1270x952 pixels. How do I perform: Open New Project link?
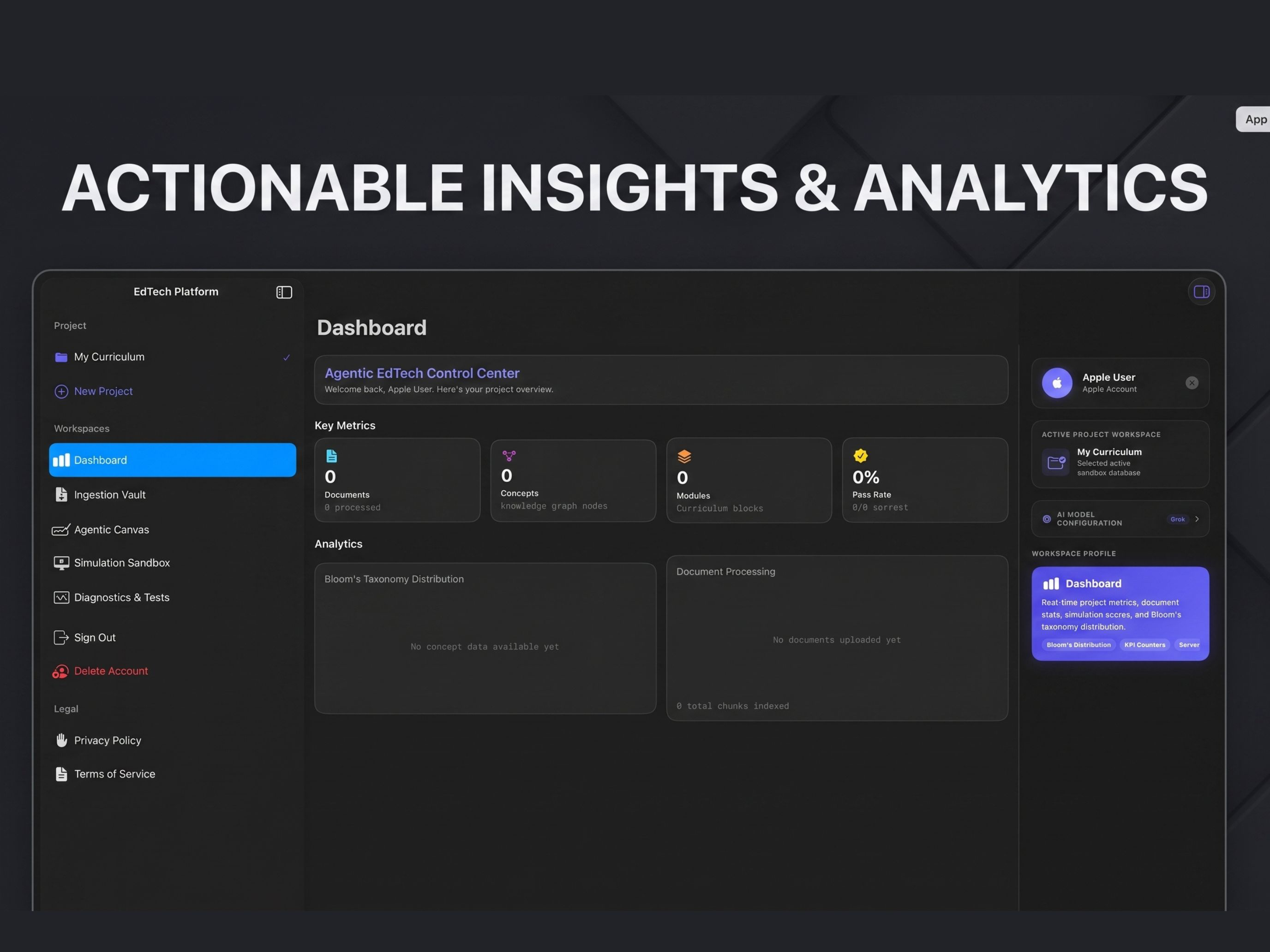tap(103, 391)
